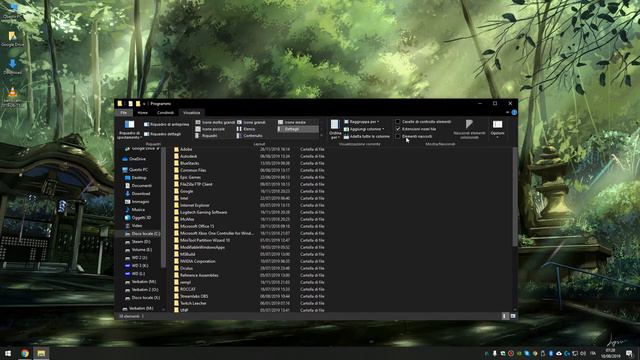Click the file list vertical scrollbar
Viewport: 640px width, 360px height.
point(514,197)
